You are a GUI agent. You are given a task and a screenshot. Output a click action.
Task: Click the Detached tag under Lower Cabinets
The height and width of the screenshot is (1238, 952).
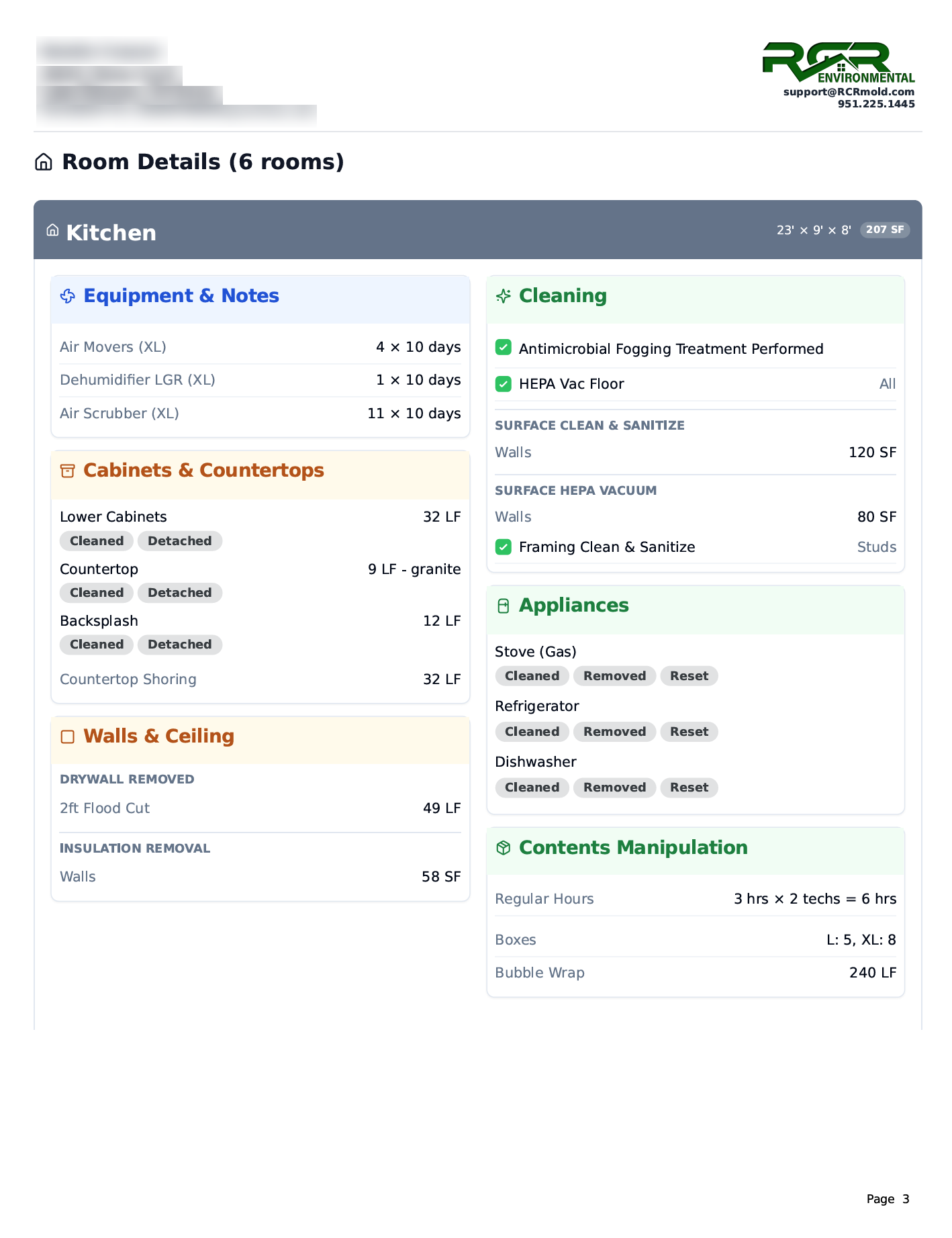click(x=180, y=541)
